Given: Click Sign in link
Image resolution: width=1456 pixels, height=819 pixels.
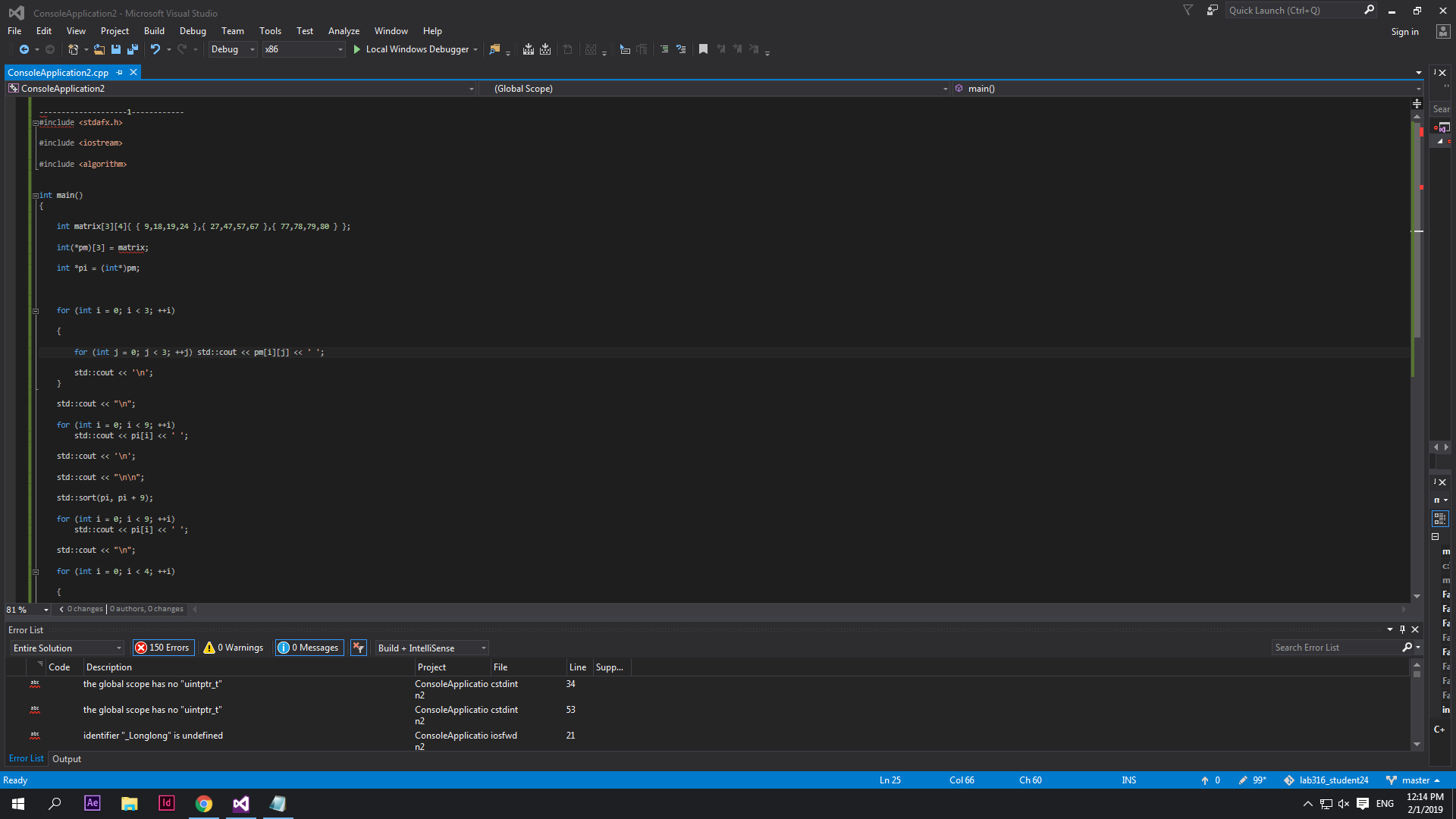Looking at the screenshot, I should 1404,32.
